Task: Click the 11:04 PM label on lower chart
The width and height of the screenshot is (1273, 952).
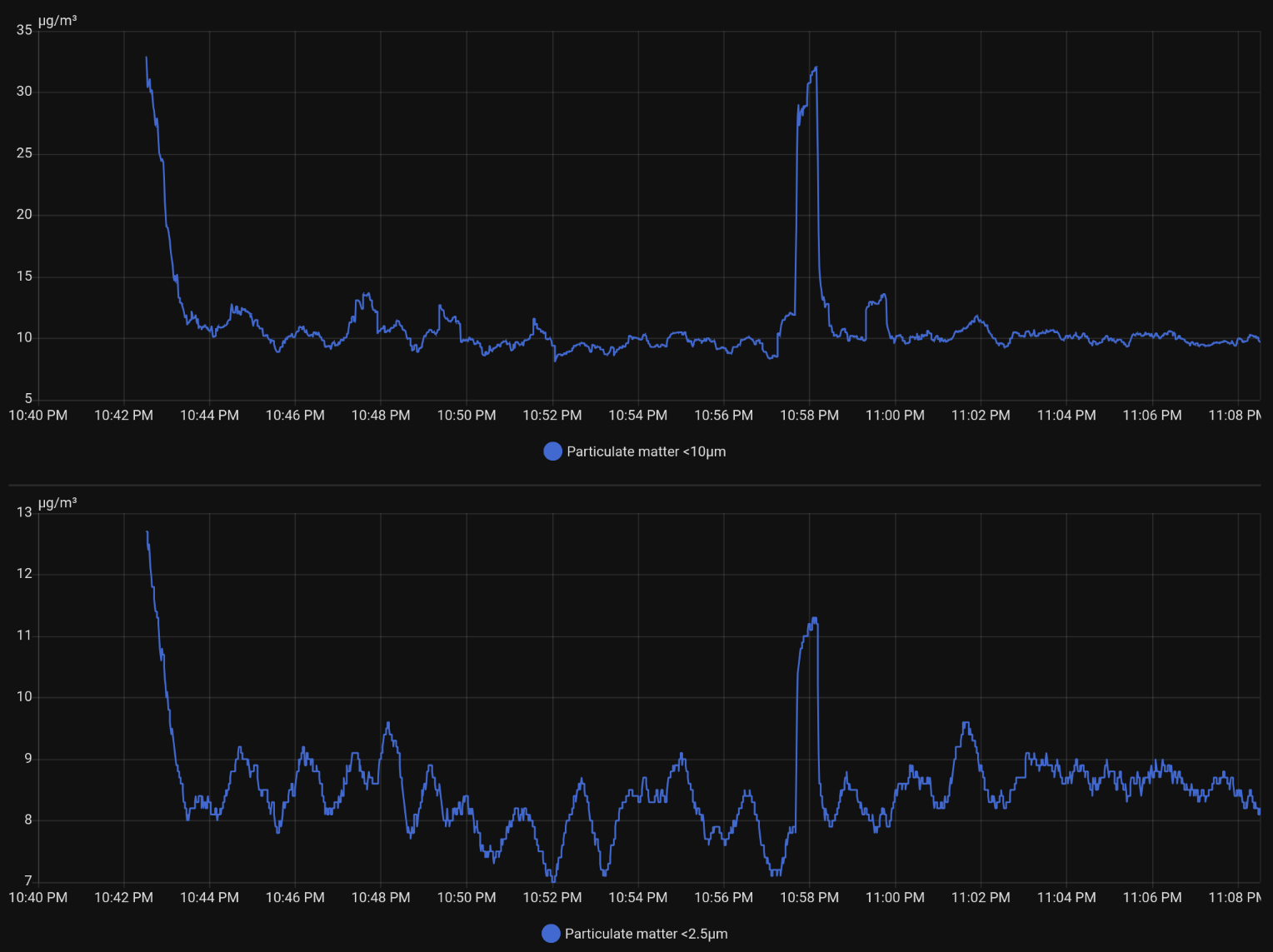Action: pyautogui.click(x=1066, y=897)
